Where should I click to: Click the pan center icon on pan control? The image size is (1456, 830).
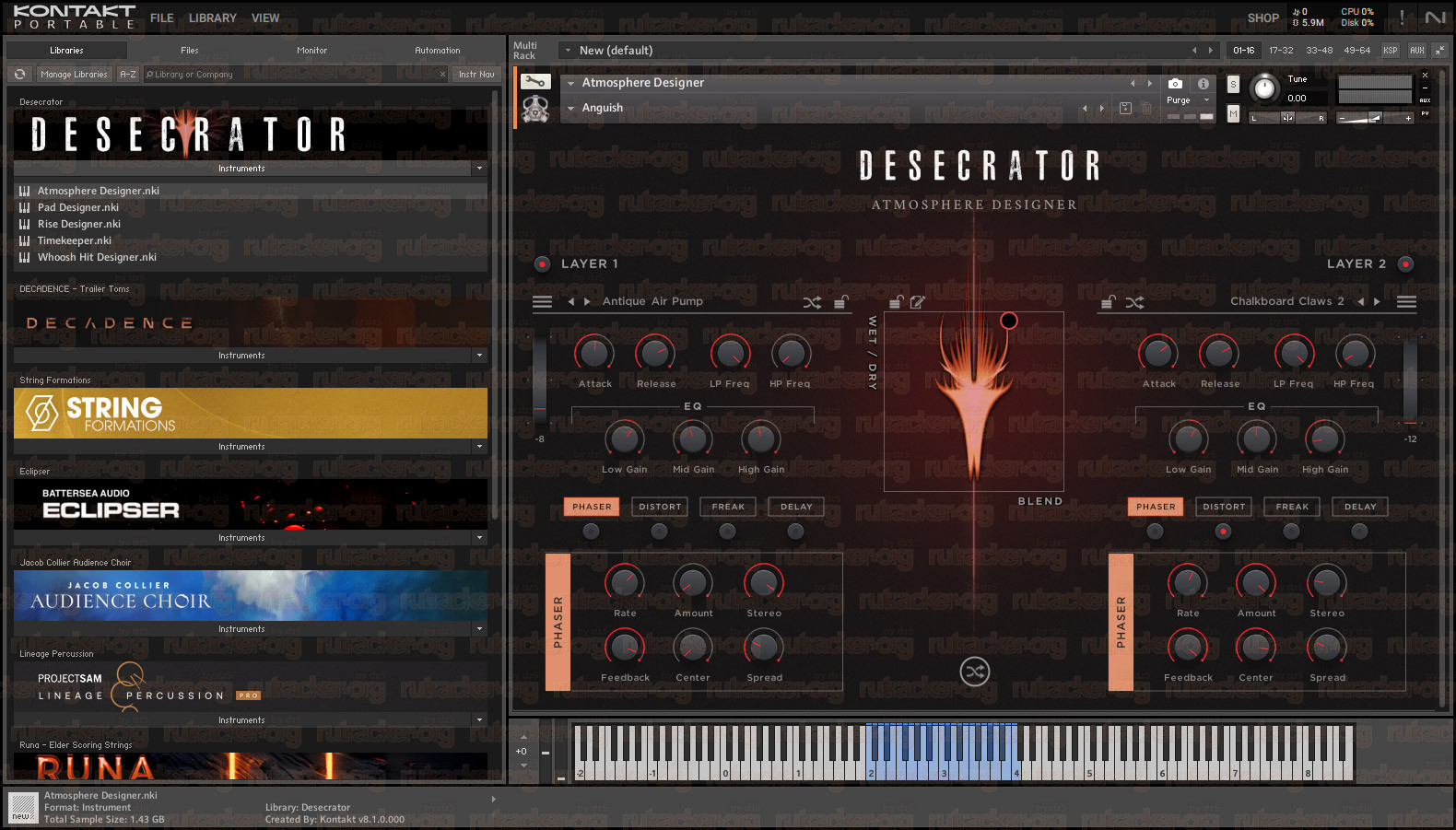1287,117
